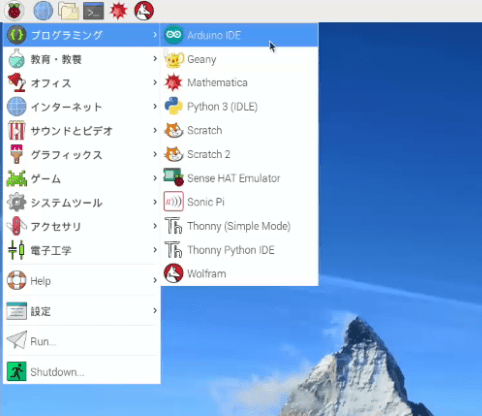Expand the インターネット submenu arrow
482x416 pixels.
tap(155, 106)
